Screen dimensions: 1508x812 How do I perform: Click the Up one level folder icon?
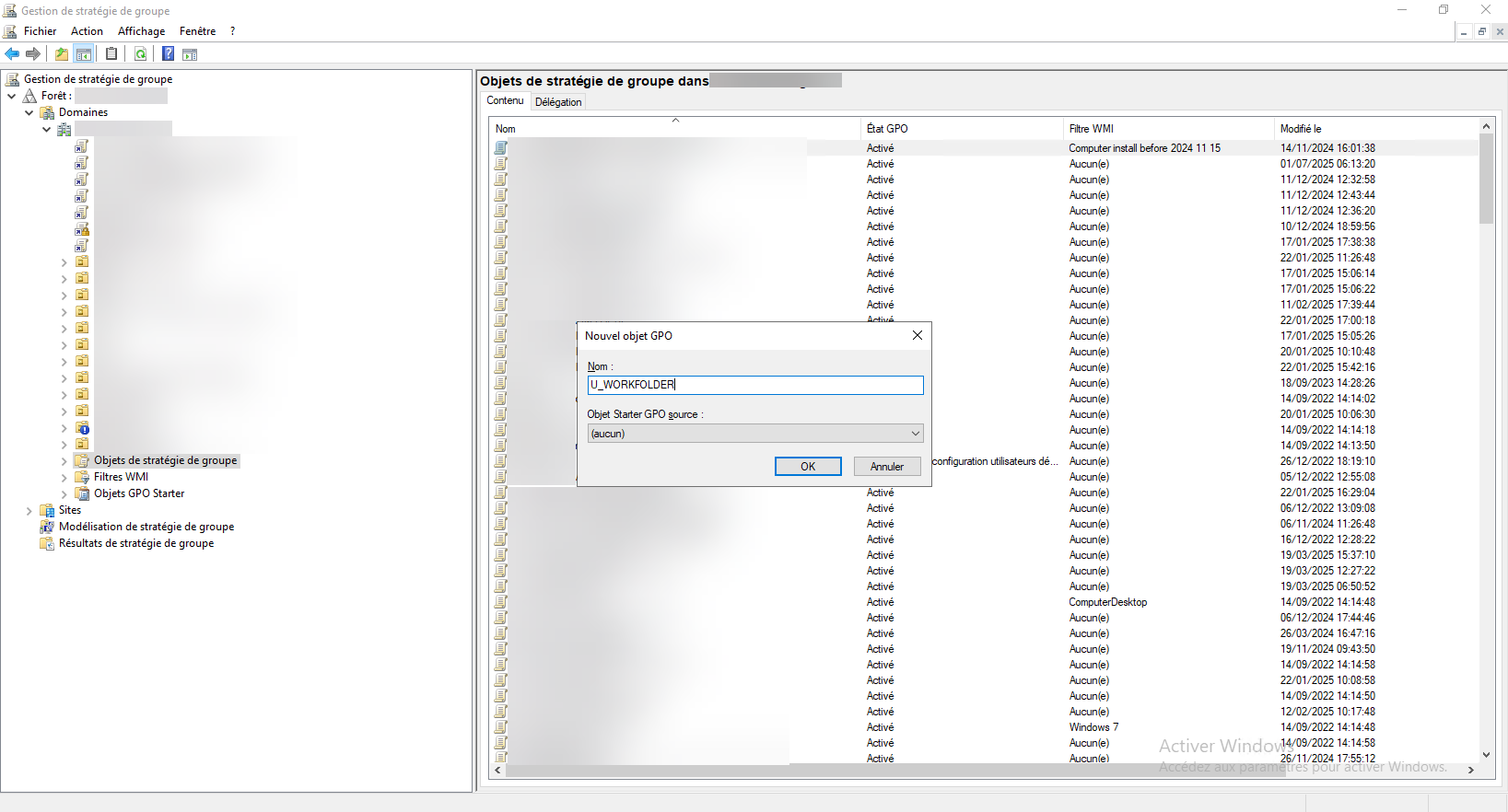pyautogui.click(x=61, y=54)
